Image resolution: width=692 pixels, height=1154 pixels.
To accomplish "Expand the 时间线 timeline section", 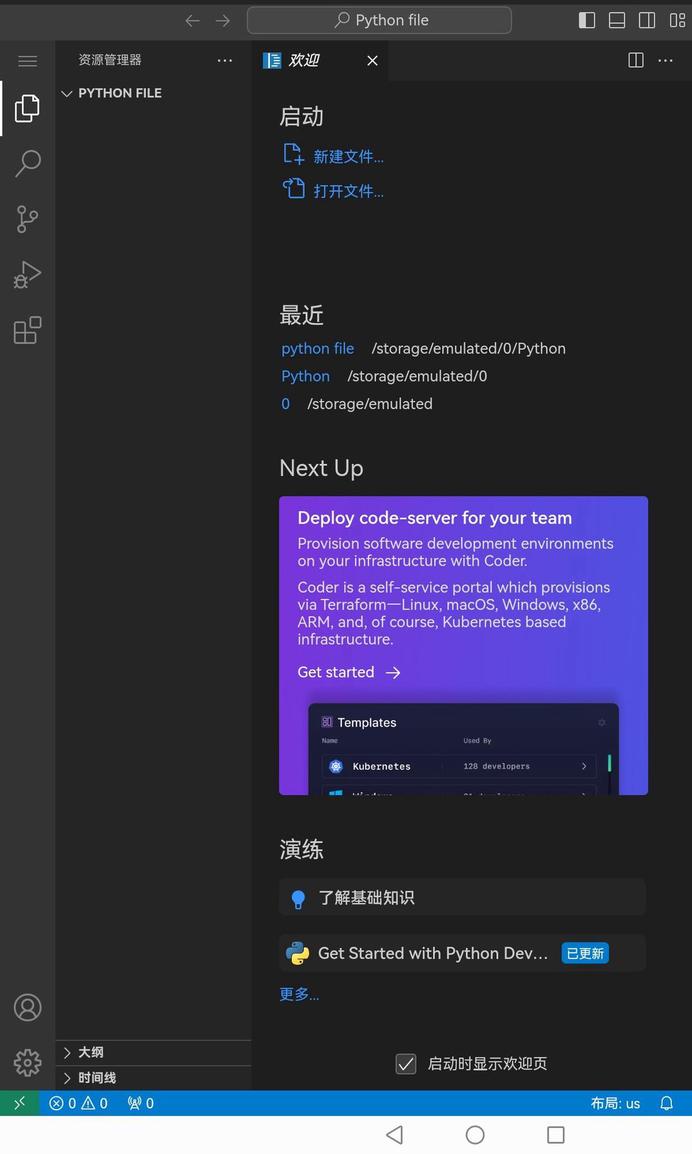I will (x=96, y=1078).
